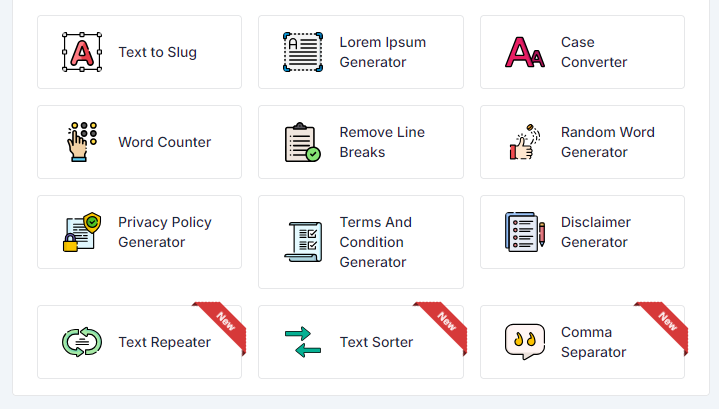Click the Random Word Generator icon
The width and height of the screenshot is (719, 409).
pyautogui.click(x=525, y=142)
